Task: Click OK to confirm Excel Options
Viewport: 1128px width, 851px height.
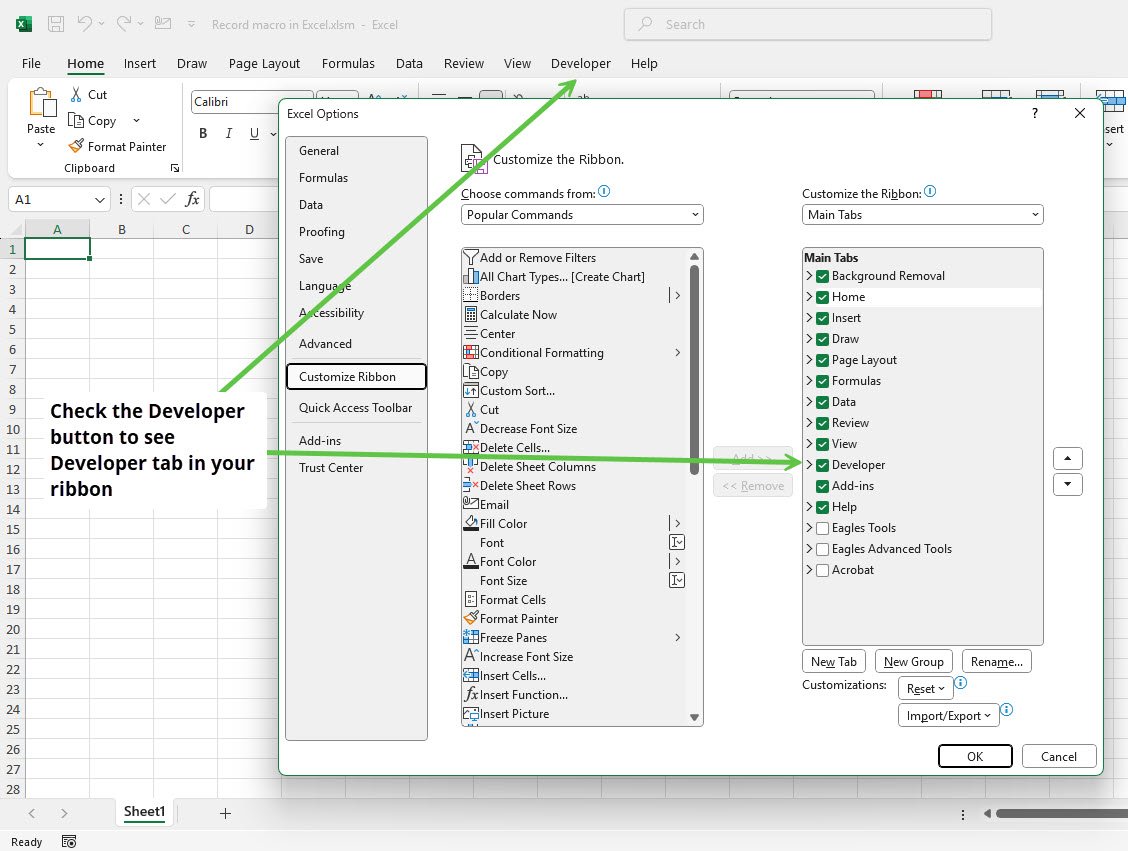Action: (975, 756)
